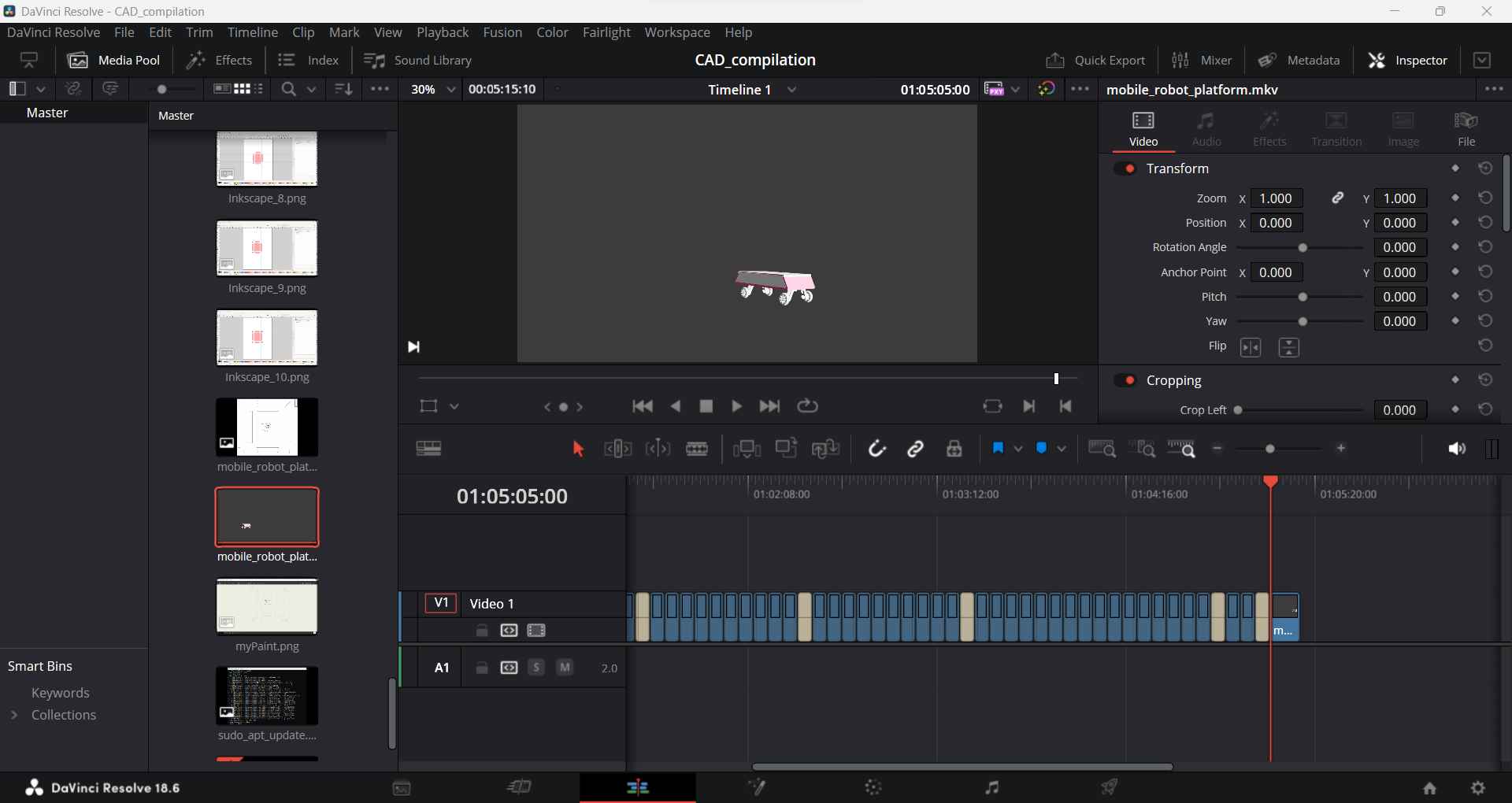Open marker color dropdown arrow
1512x803 pixels.
pos(1062,449)
